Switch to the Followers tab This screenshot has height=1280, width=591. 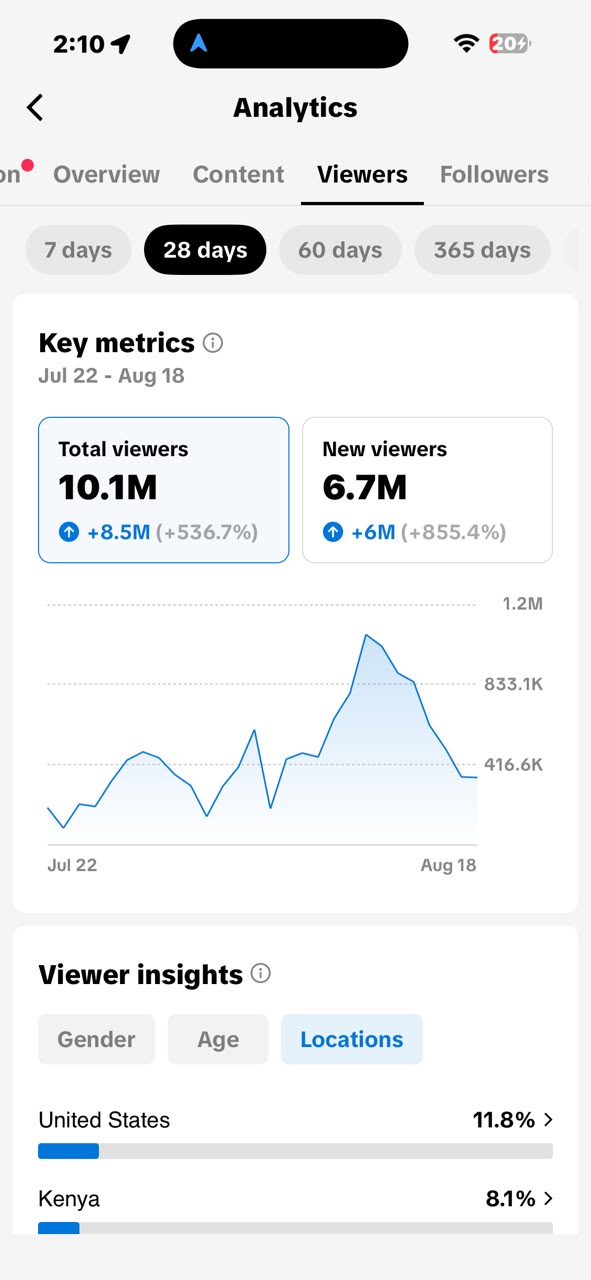(494, 174)
